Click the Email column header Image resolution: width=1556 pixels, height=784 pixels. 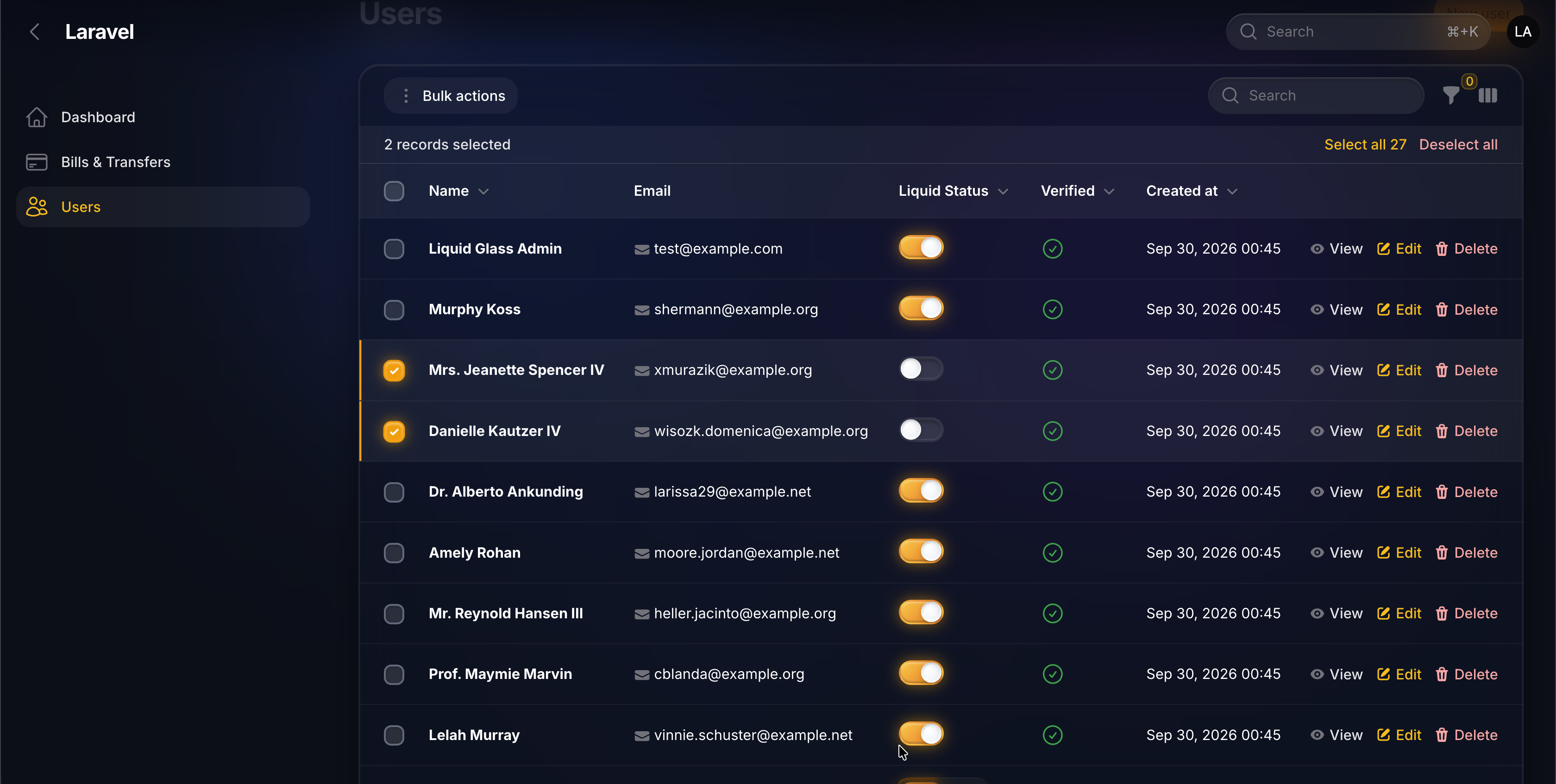click(653, 191)
